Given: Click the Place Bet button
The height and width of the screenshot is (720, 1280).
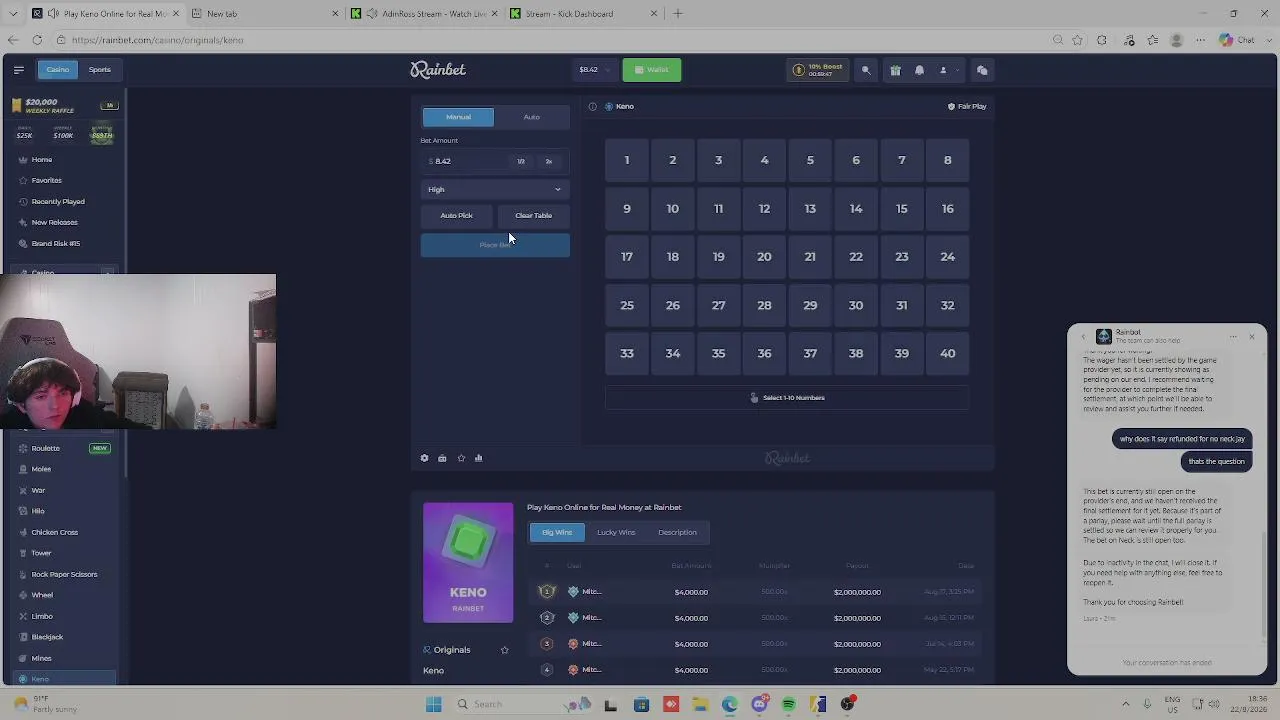Looking at the screenshot, I should pyautogui.click(x=495, y=245).
